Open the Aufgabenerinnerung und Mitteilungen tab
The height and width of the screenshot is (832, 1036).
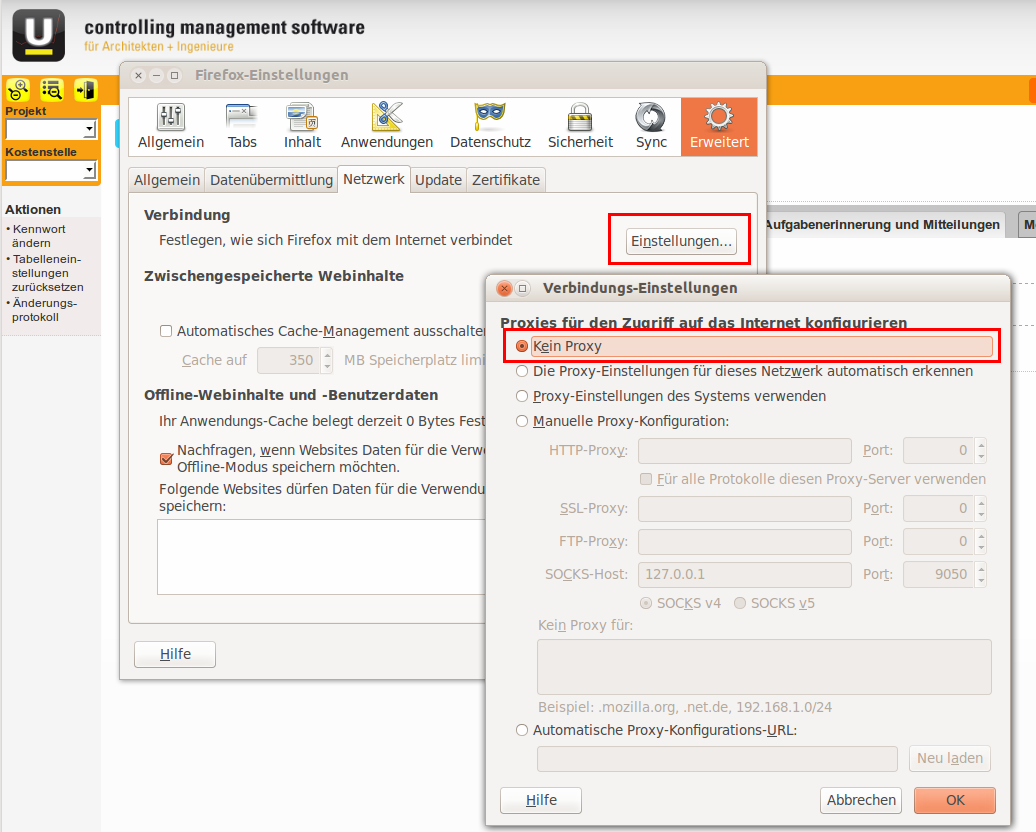(884, 225)
